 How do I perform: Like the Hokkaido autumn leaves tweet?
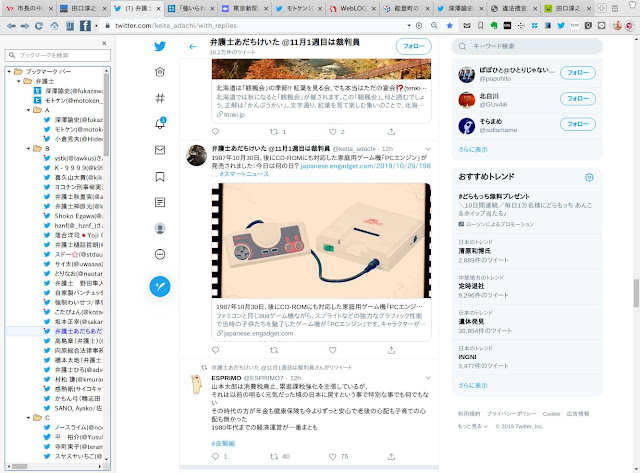pos(333,132)
